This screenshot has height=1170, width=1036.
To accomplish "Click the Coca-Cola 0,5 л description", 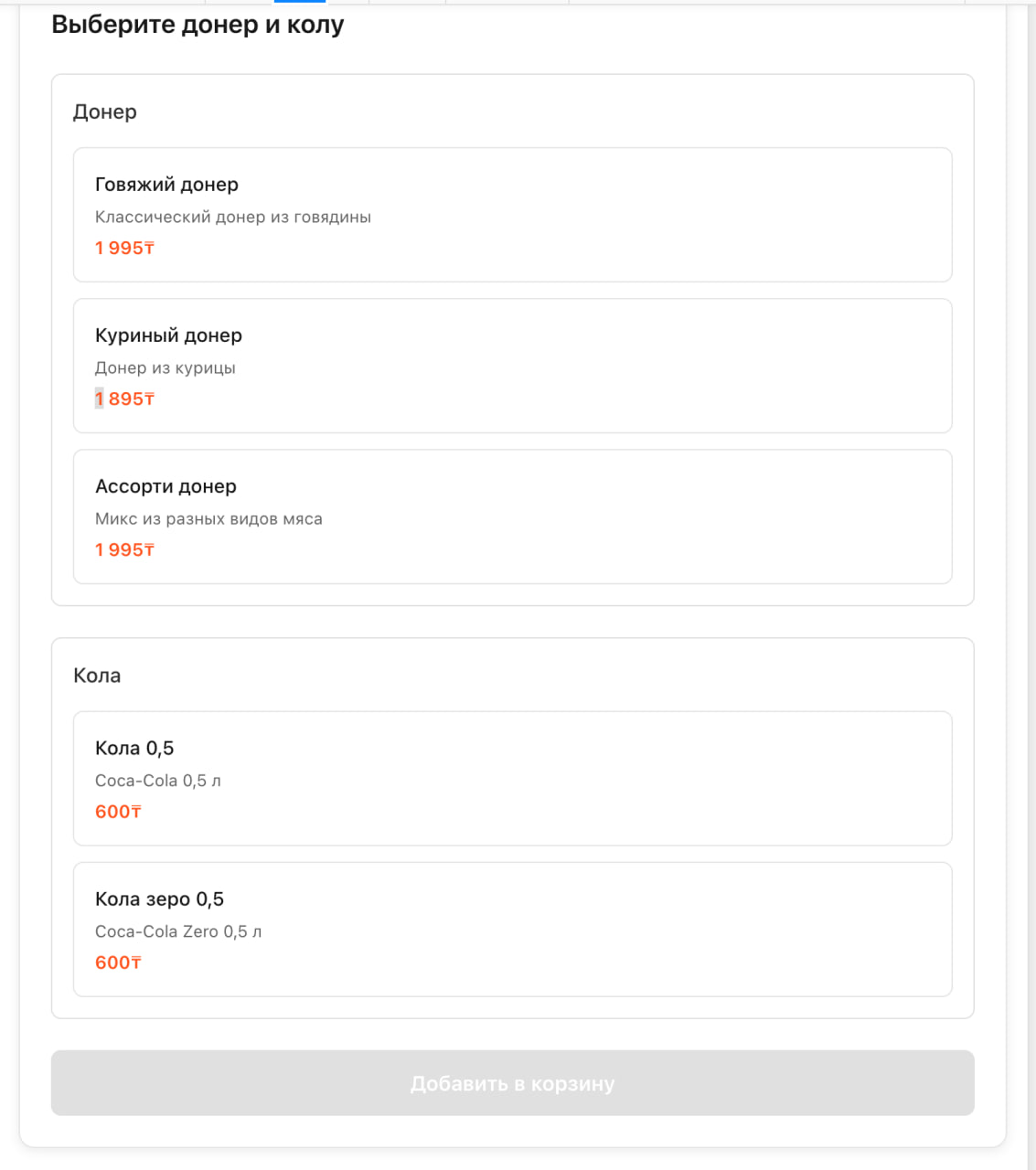I will pos(158,781).
